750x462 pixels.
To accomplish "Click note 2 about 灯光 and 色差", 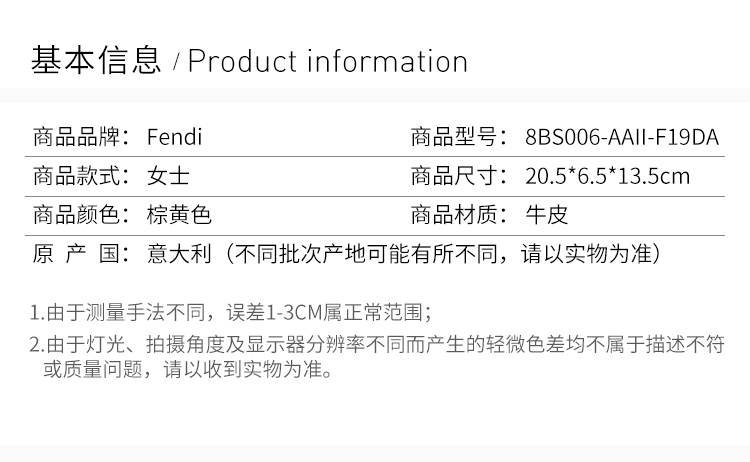I will point(377,344).
